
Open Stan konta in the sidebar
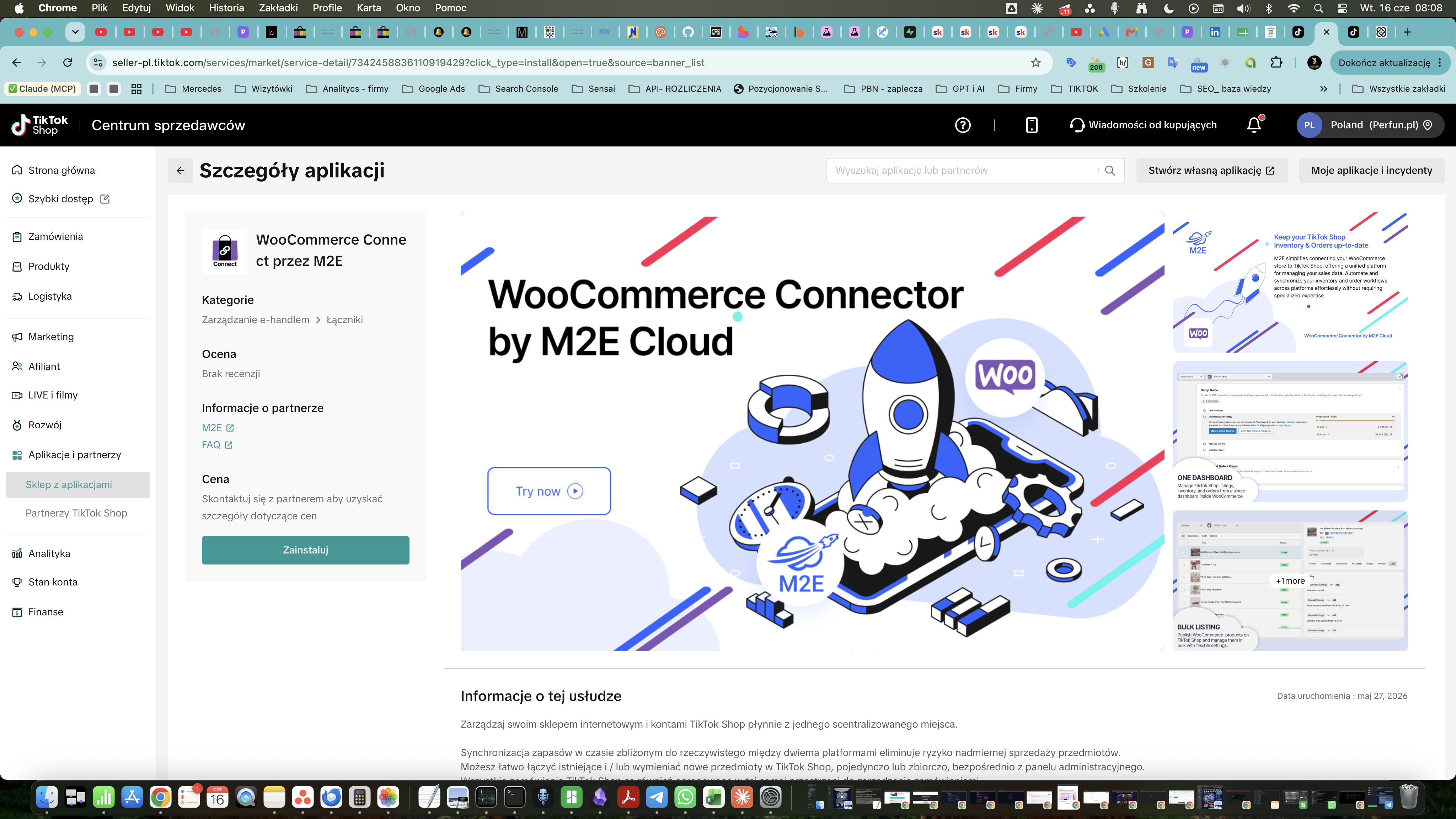pyautogui.click(x=53, y=582)
